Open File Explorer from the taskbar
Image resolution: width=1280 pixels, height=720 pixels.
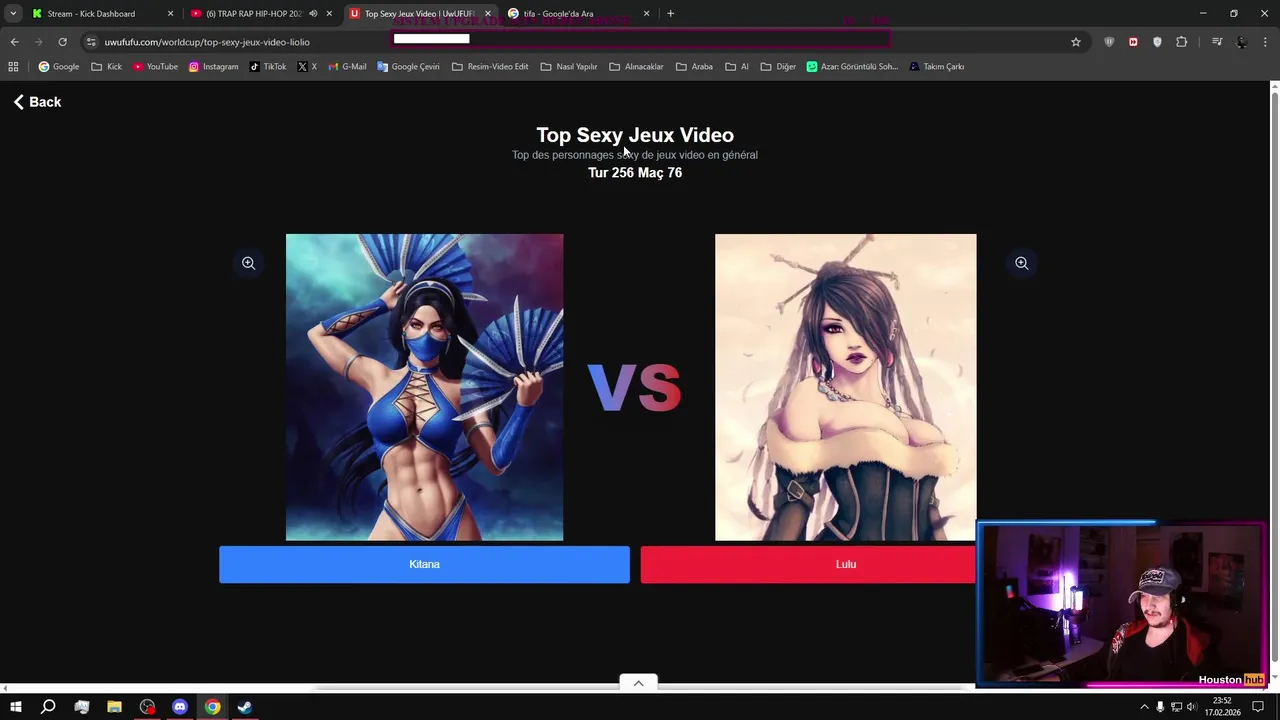point(114,707)
